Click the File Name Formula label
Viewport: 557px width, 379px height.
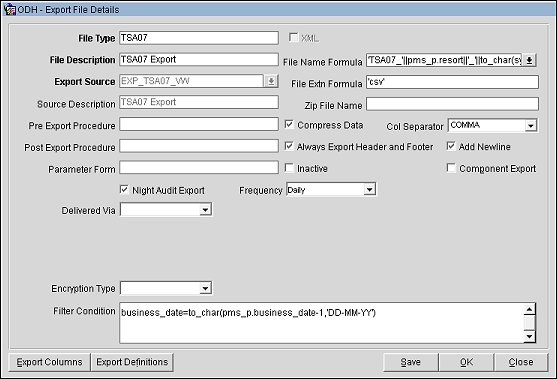(323, 62)
